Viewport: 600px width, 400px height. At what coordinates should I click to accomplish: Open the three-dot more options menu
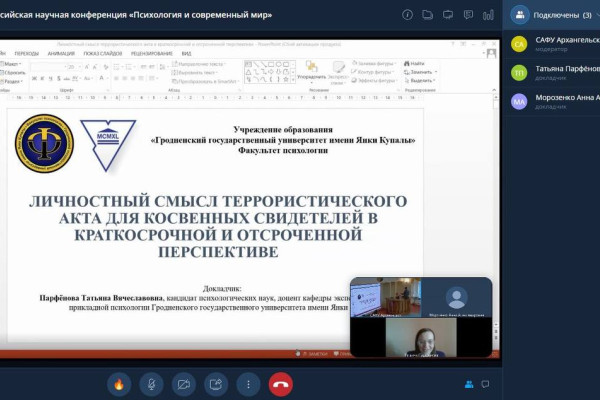[x=248, y=383]
